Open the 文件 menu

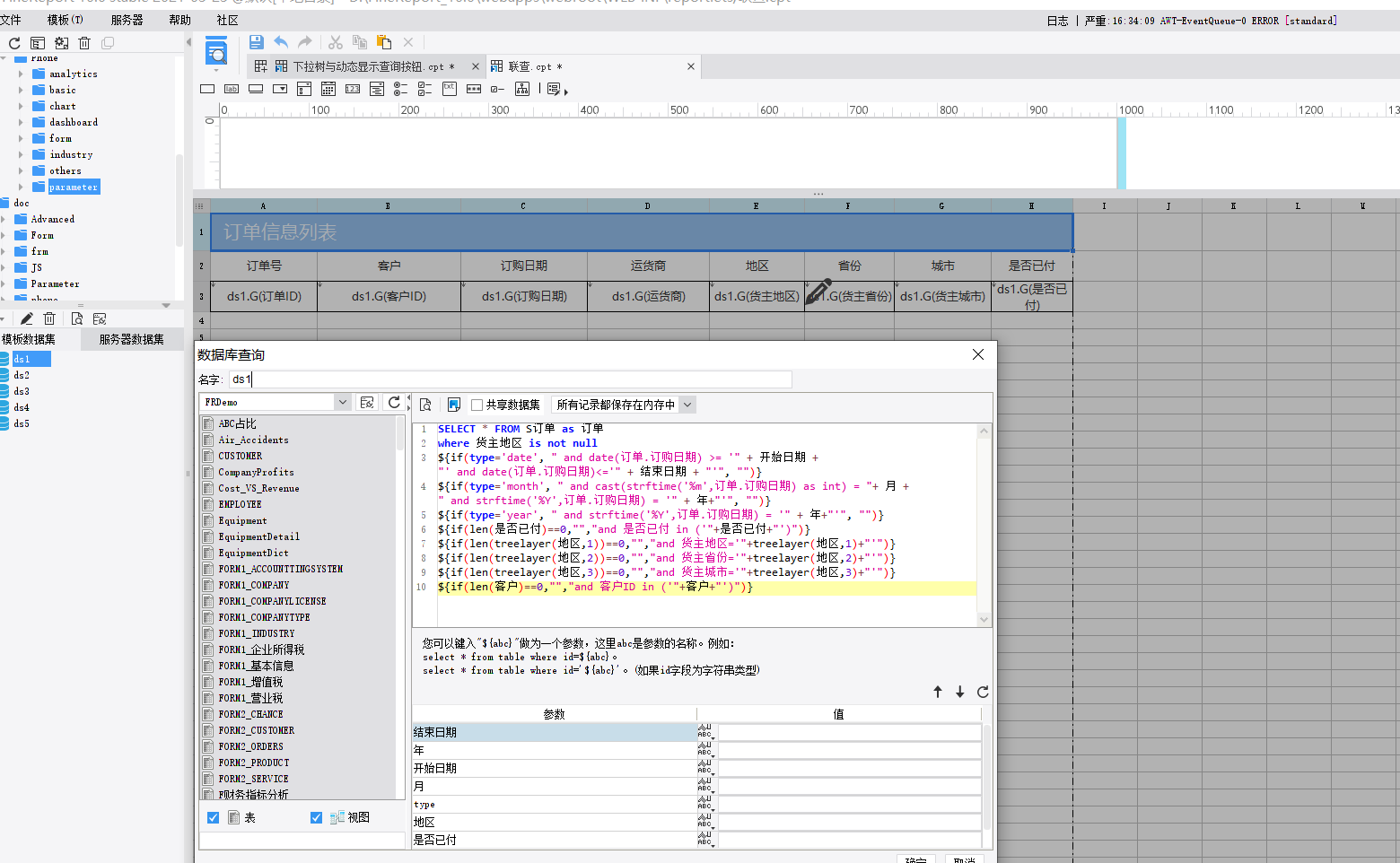click(x=11, y=20)
